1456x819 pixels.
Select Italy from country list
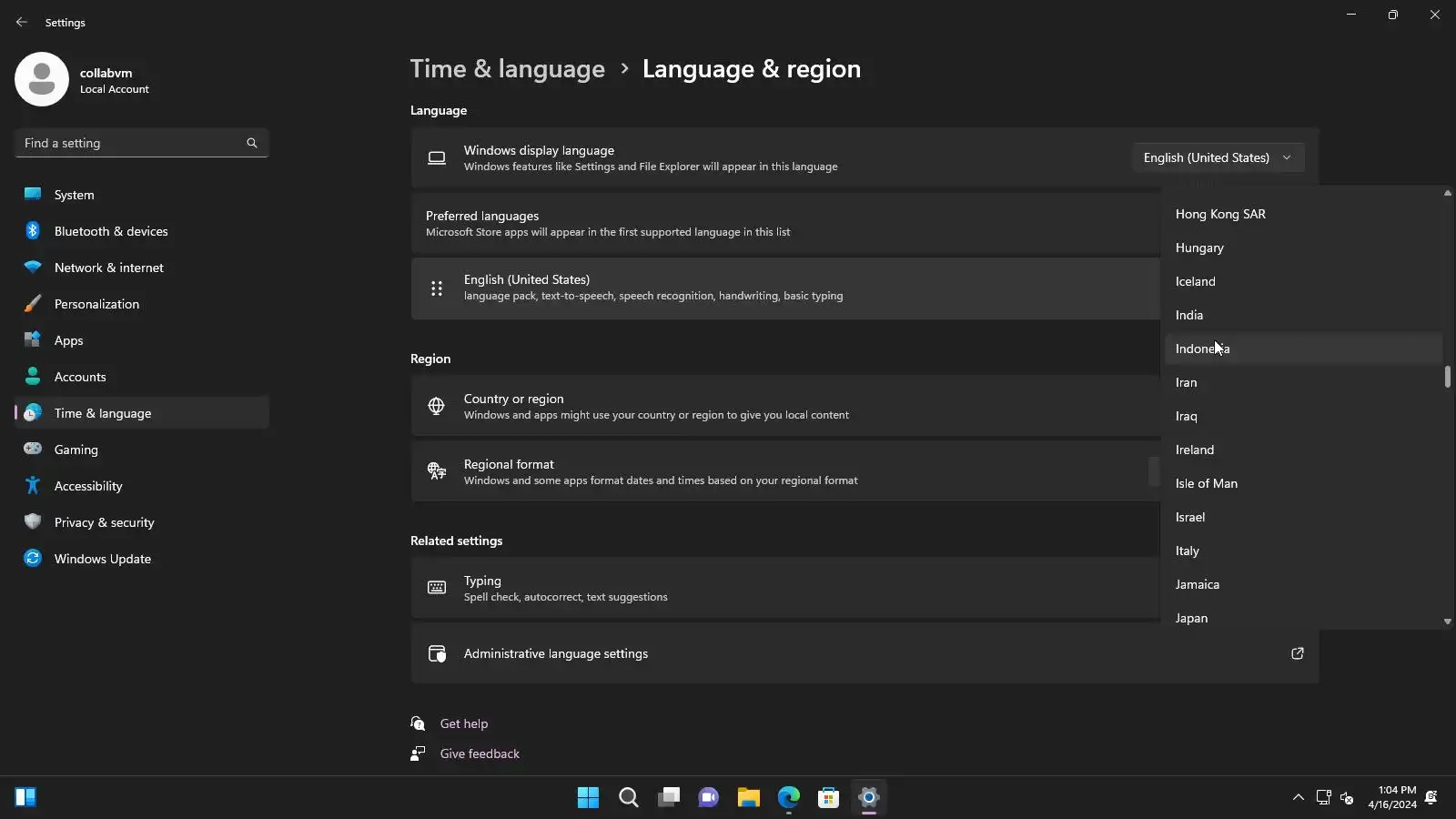click(x=1303, y=551)
